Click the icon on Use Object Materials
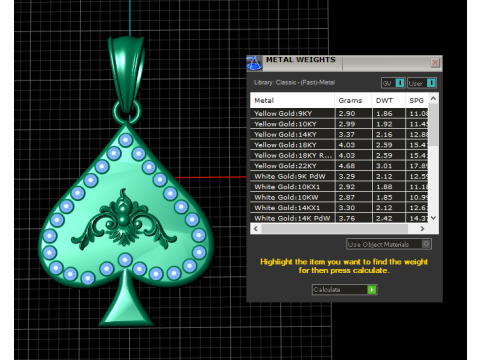The height and width of the screenshot is (360, 480). point(426,244)
